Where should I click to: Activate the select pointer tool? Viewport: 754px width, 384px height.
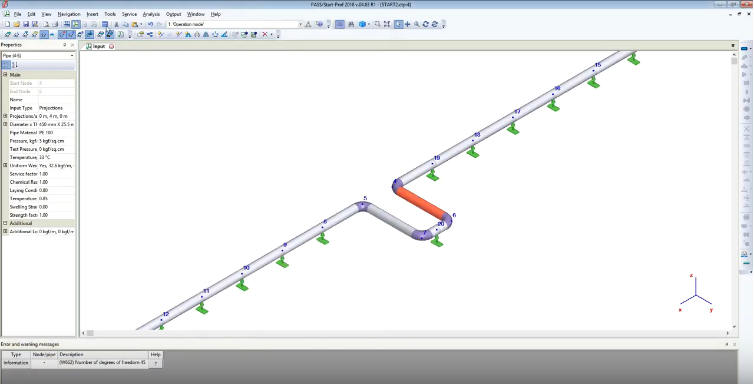[x=398, y=24]
